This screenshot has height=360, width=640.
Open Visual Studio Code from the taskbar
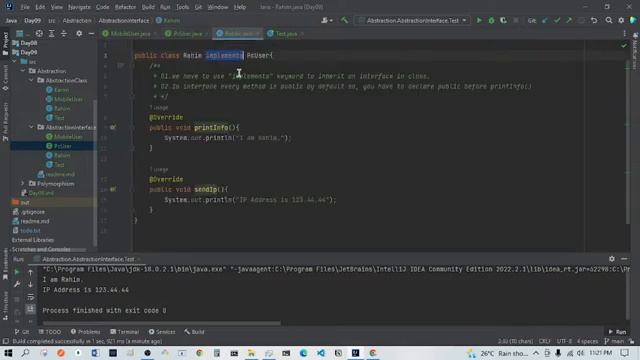pyautogui.click(x=321, y=353)
